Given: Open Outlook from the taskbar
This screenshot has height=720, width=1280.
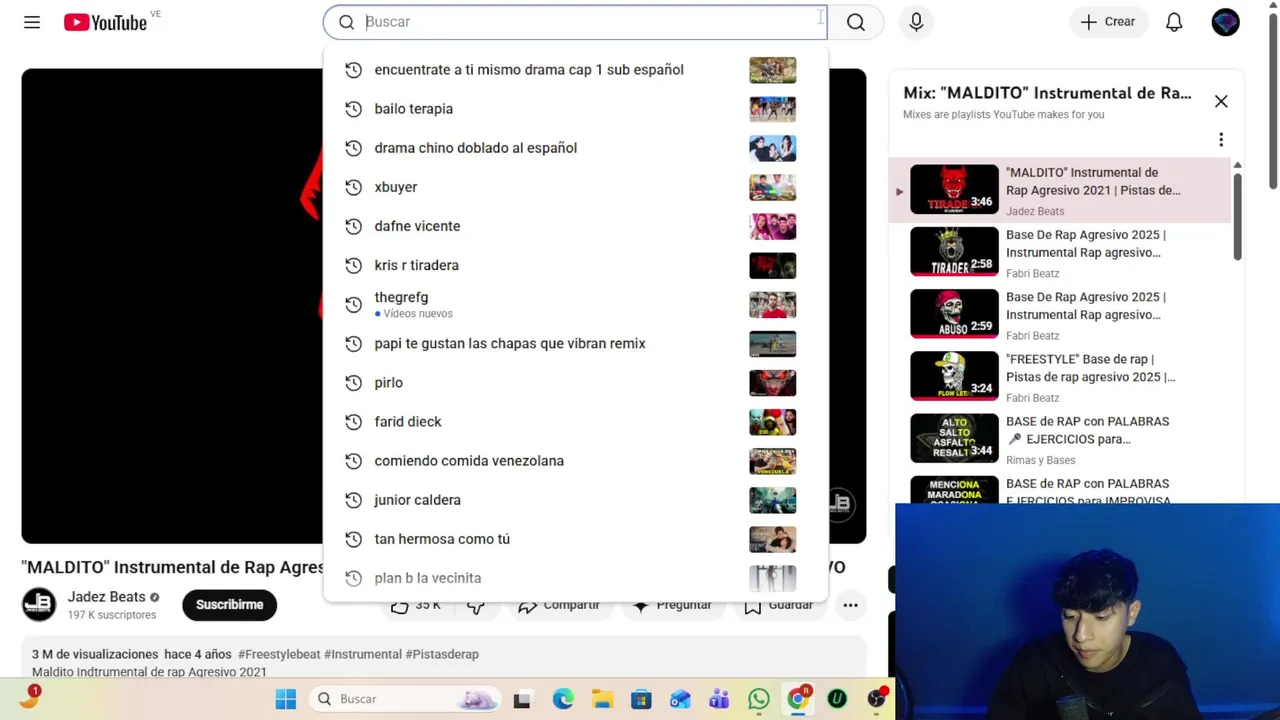Looking at the screenshot, I should pos(680,699).
